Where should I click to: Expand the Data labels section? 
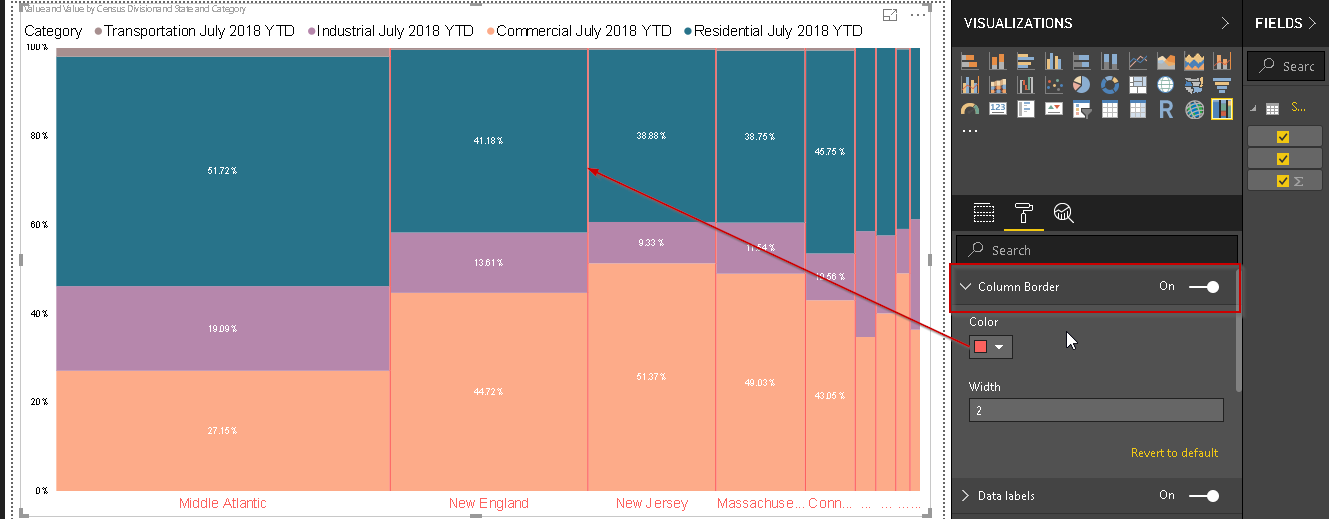click(x=966, y=496)
